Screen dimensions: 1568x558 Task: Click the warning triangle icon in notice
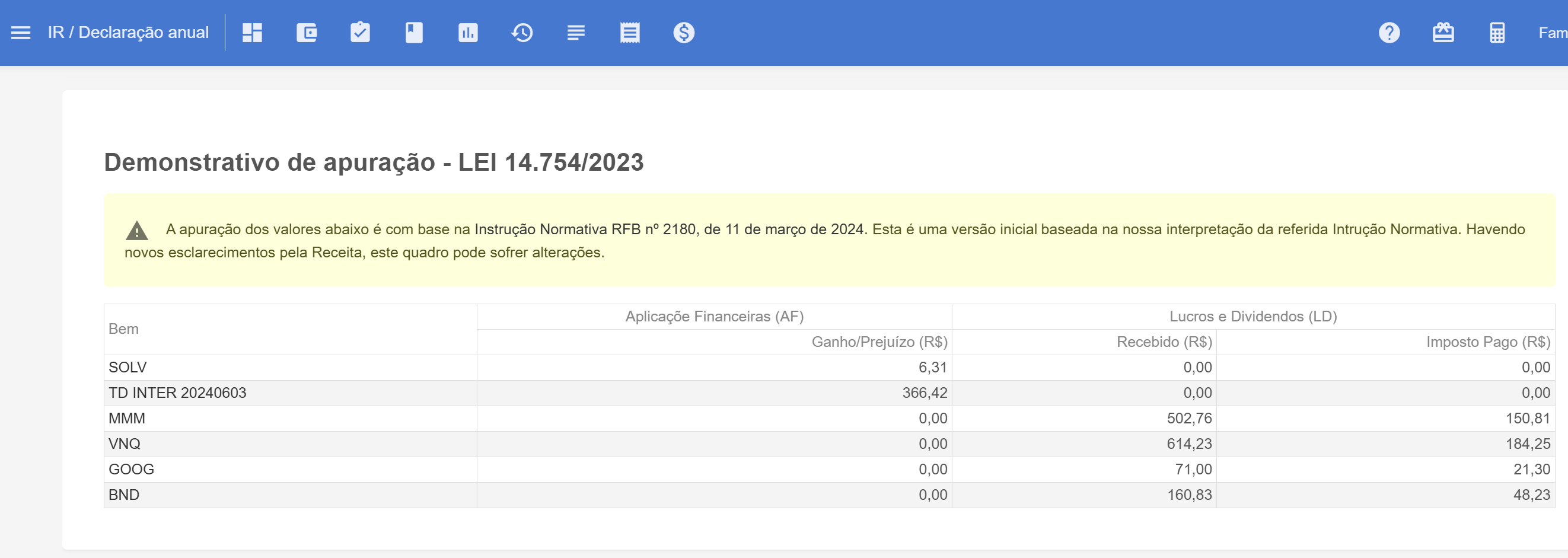[x=137, y=231]
